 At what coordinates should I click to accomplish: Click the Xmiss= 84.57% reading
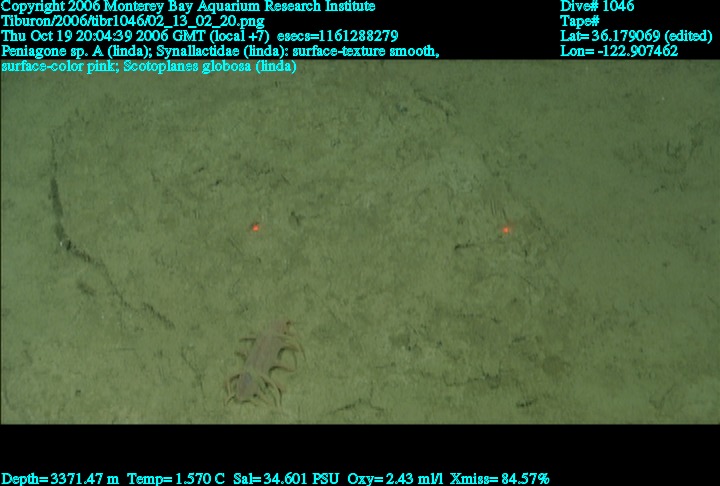[500, 479]
